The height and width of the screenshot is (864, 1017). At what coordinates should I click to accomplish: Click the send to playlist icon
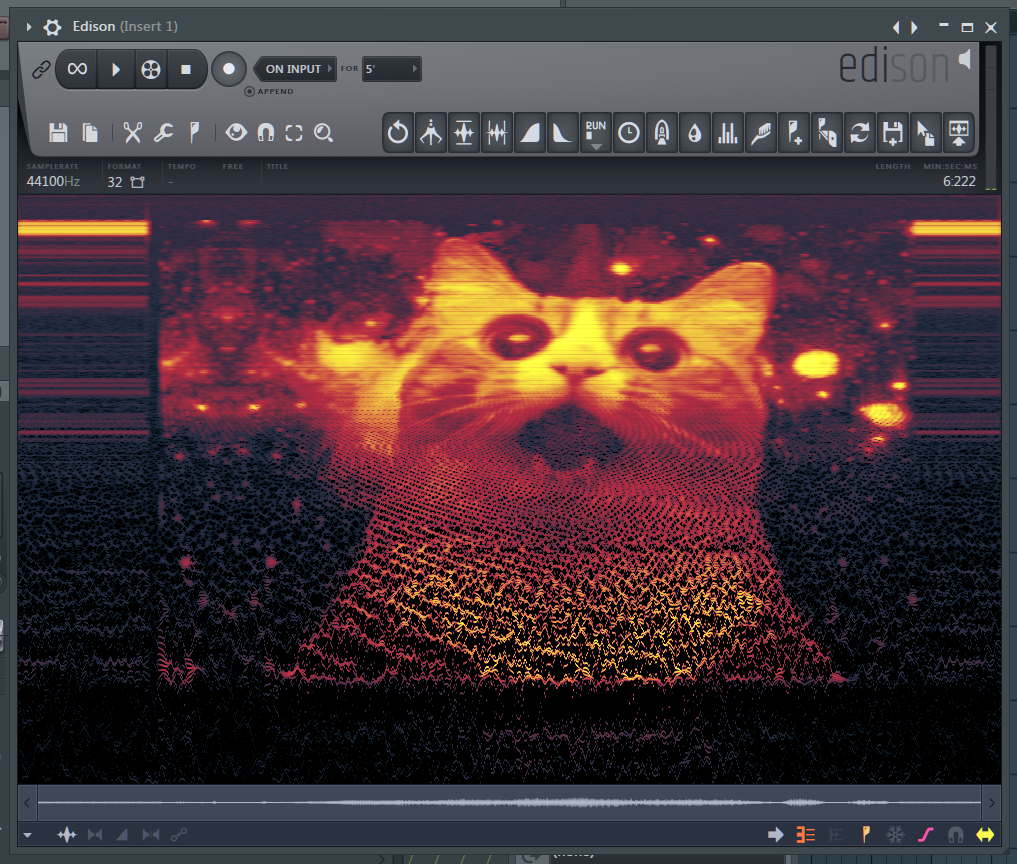click(959, 133)
